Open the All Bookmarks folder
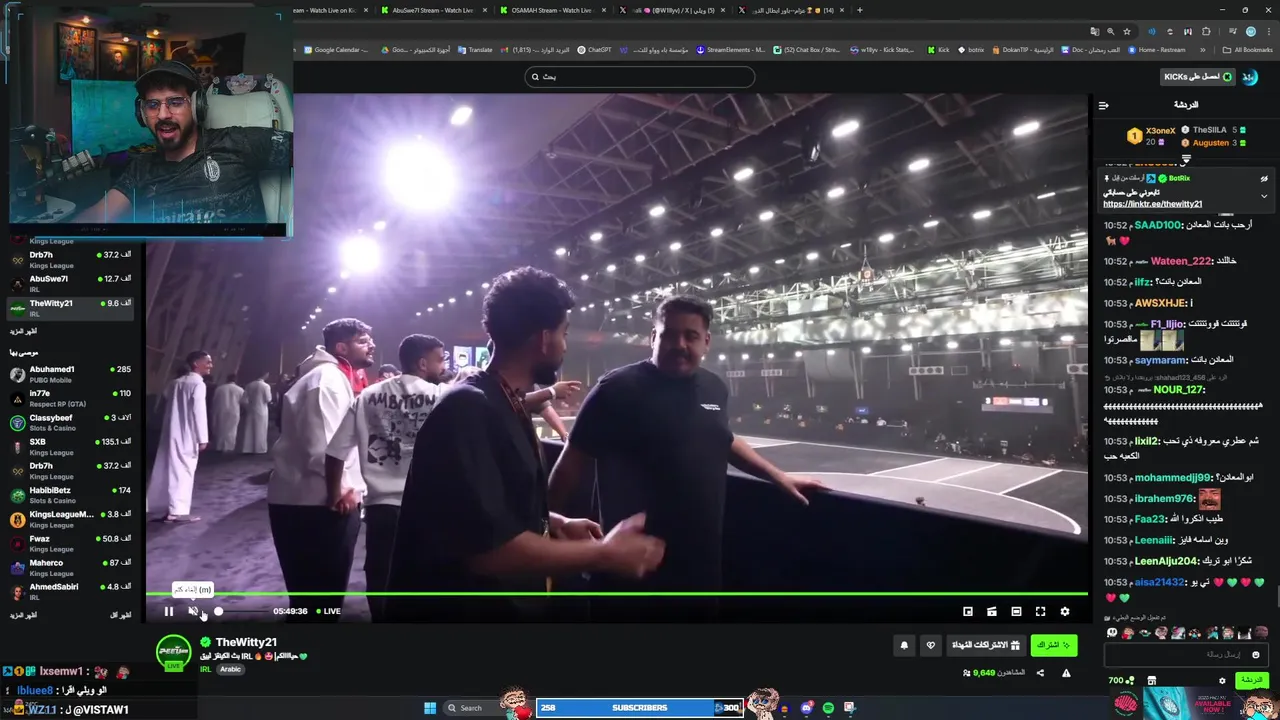The height and width of the screenshot is (720, 1280). pyautogui.click(x=1248, y=50)
